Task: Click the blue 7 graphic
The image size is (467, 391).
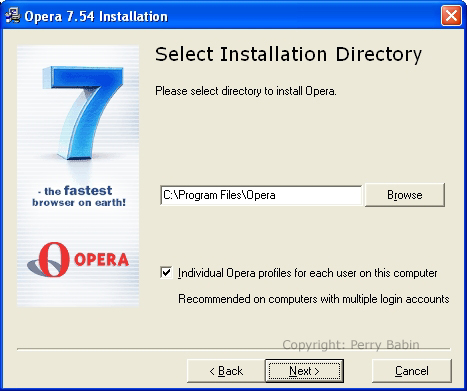Action: pyautogui.click(x=82, y=112)
